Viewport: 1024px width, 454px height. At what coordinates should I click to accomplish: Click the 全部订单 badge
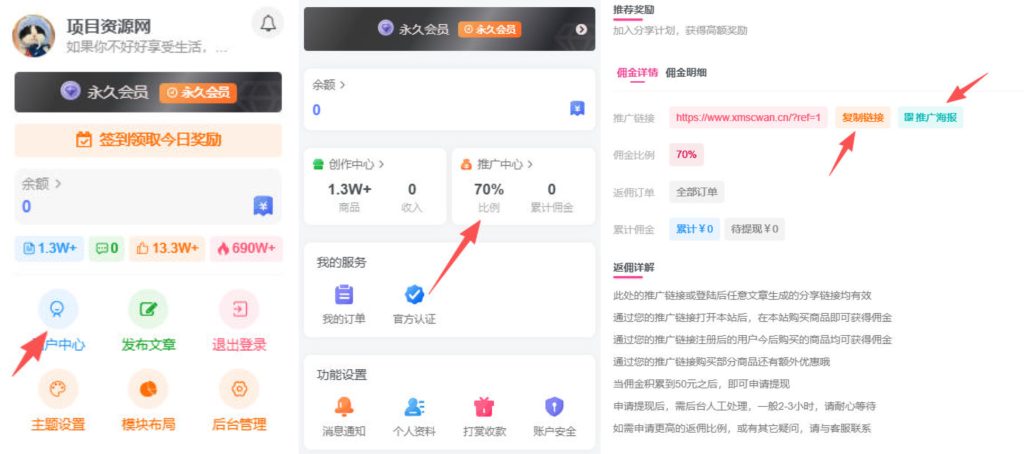click(x=697, y=192)
